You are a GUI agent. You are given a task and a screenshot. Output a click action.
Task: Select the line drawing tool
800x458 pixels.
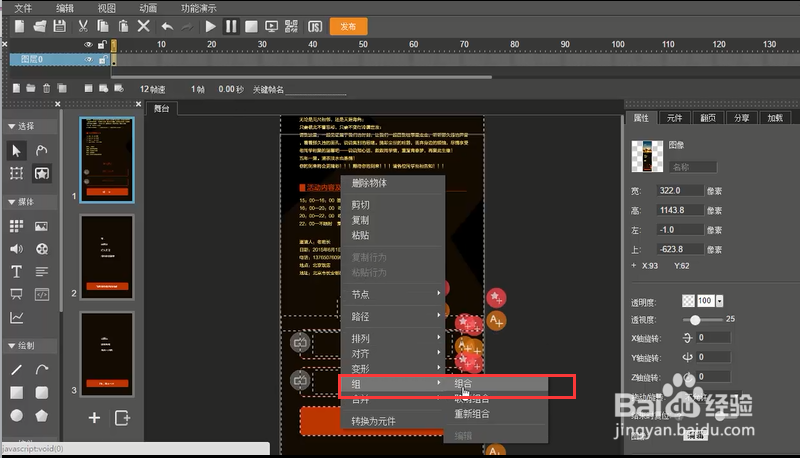[x=16, y=369]
